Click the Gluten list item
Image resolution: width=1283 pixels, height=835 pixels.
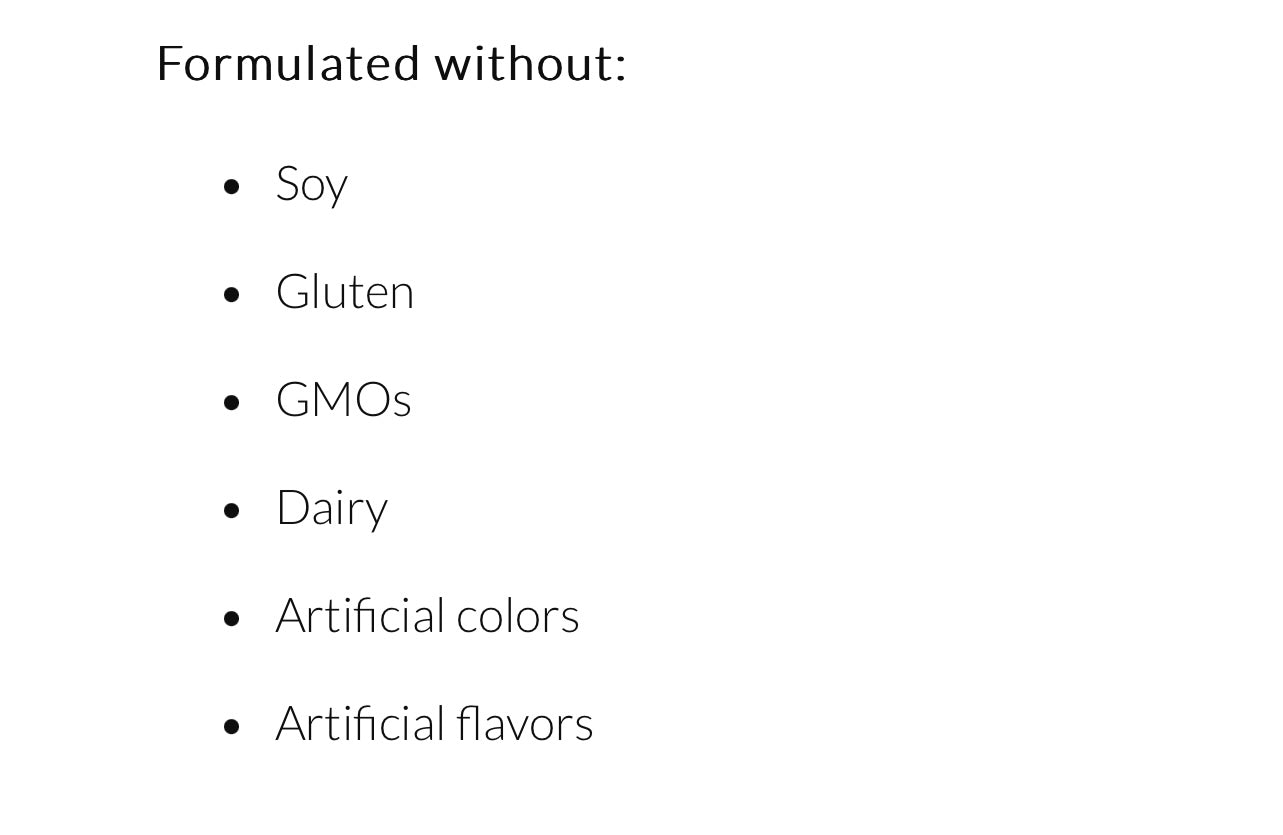(x=345, y=291)
